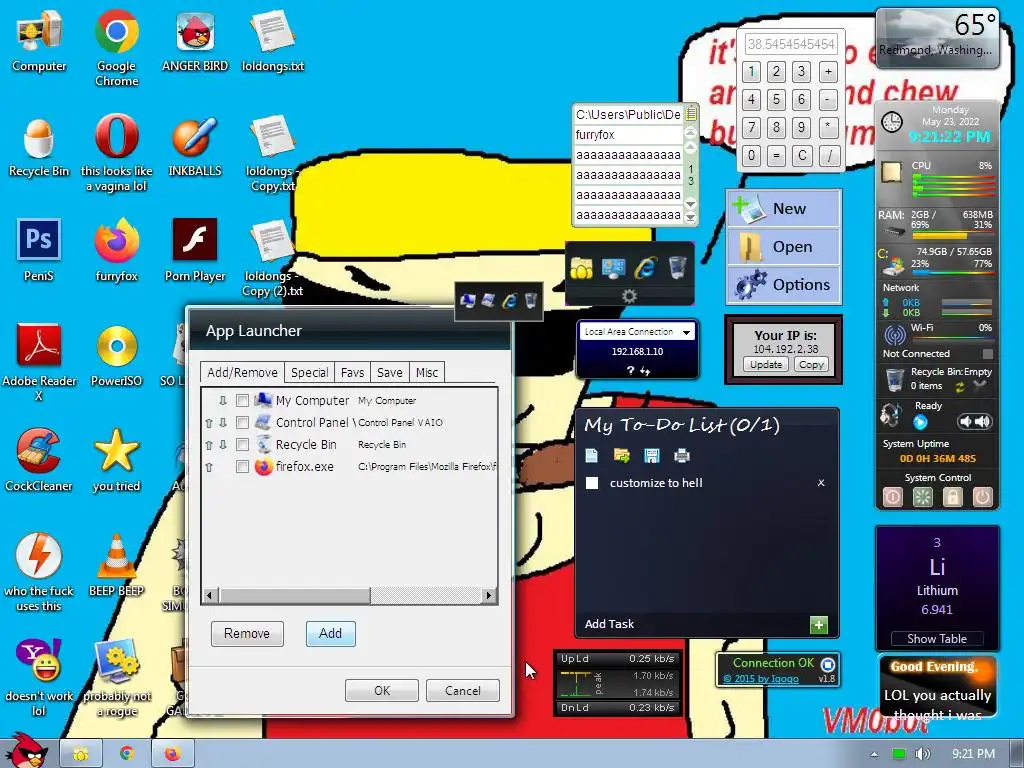The height and width of the screenshot is (768, 1024).
Task: Toggle the Wi-Fi Not Connected checkbox
Action: click(x=987, y=354)
